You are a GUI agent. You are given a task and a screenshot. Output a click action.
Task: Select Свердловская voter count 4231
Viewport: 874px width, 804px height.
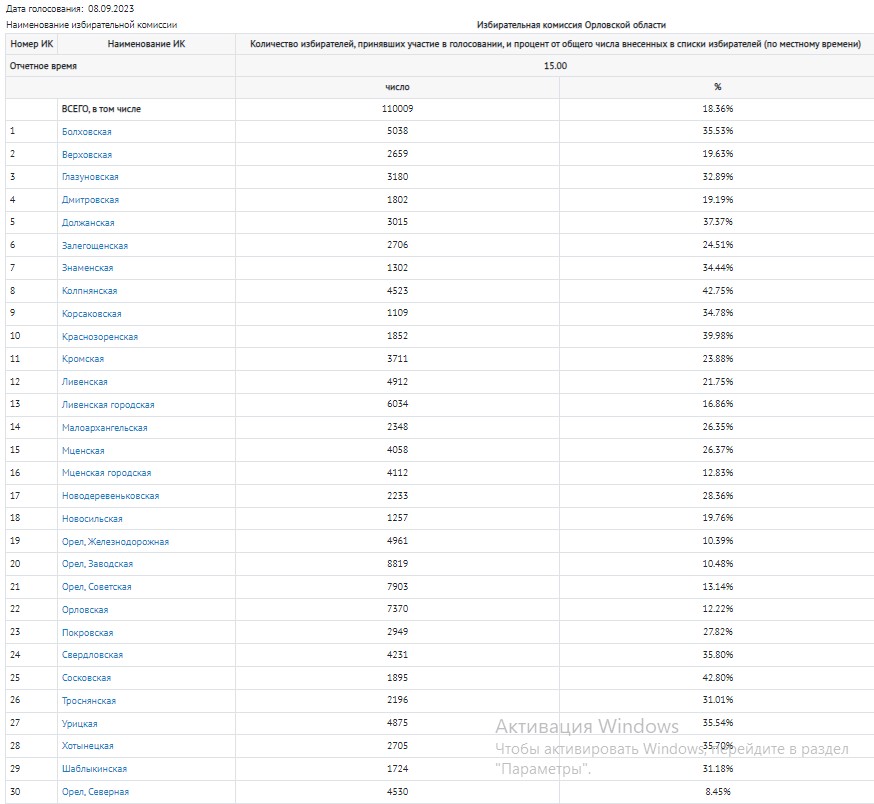397,655
